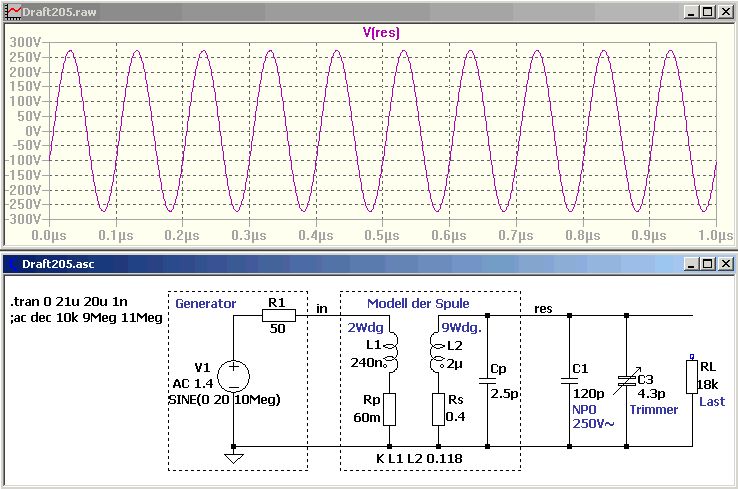The image size is (738, 489).
Task: Minimize the Draft205.raw window
Action: (691, 12)
